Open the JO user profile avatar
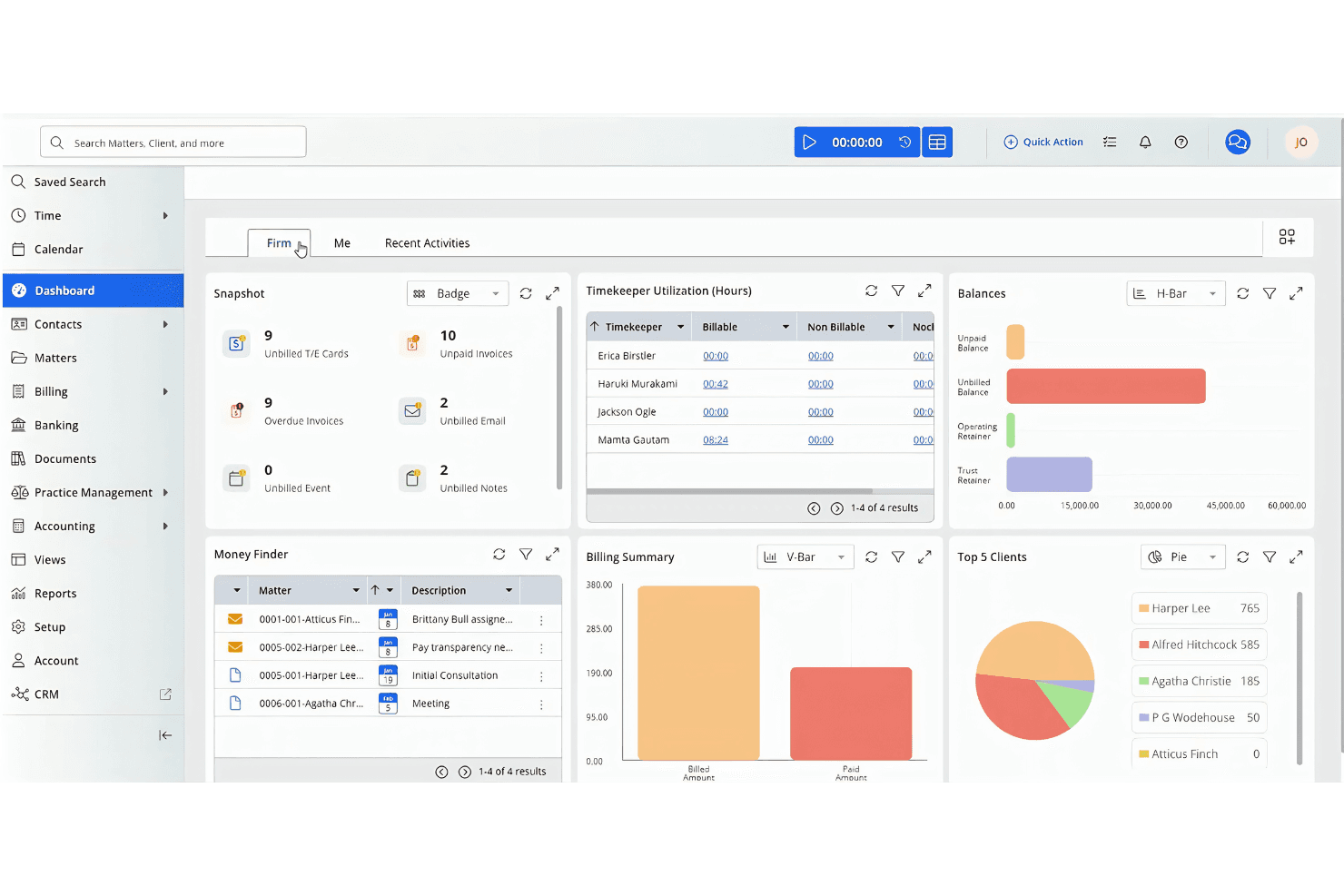 pos(1301,143)
